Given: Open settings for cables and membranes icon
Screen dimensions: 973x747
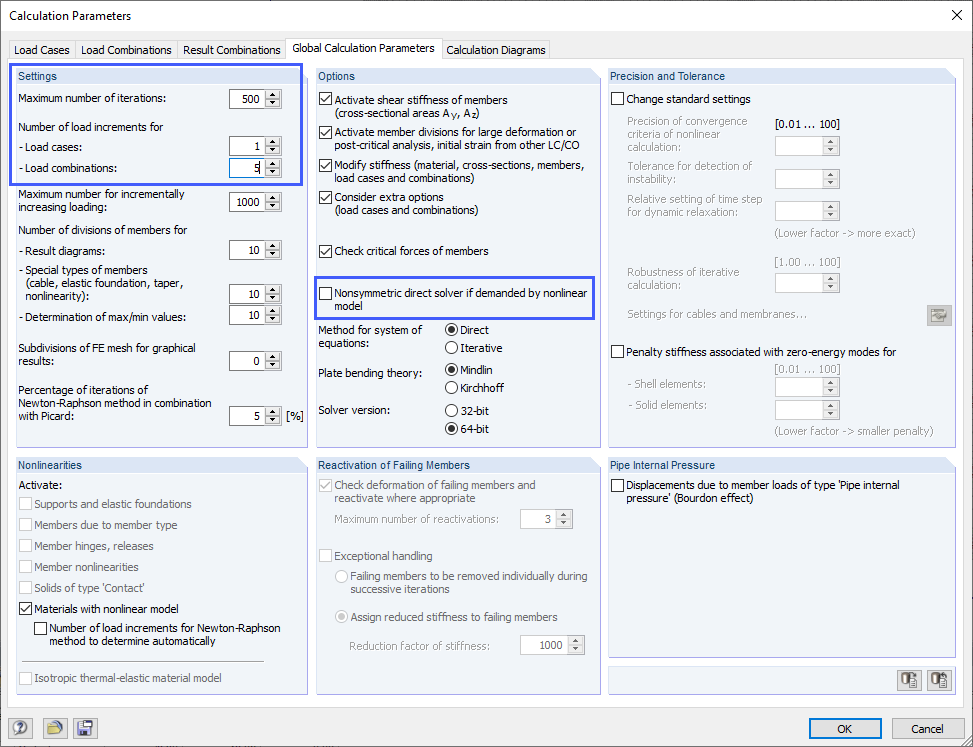Looking at the screenshot, I should click(x=938, y=315).
